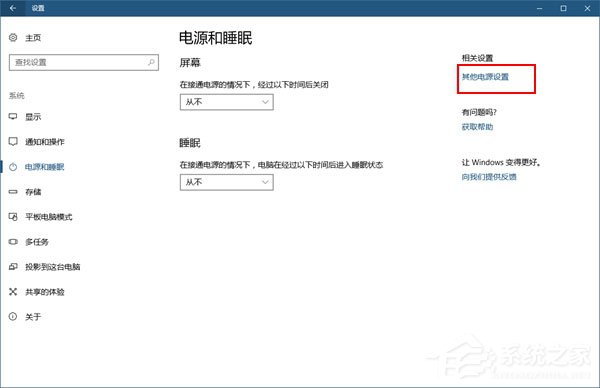Click the 电源和睡眠 power icon
The image size is (600, 388).
(13, 167)
